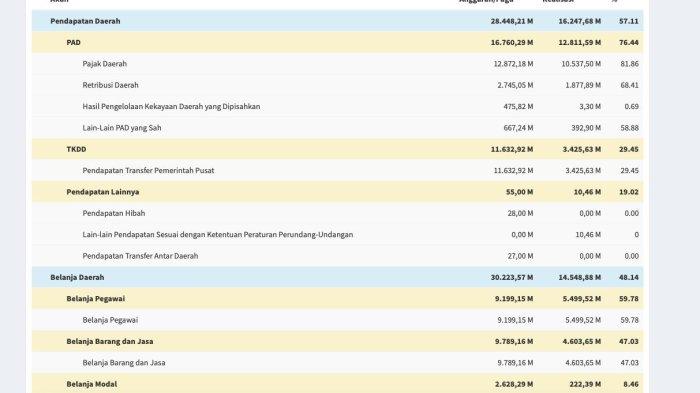Click the 28.448,21 M budget value

512,21
